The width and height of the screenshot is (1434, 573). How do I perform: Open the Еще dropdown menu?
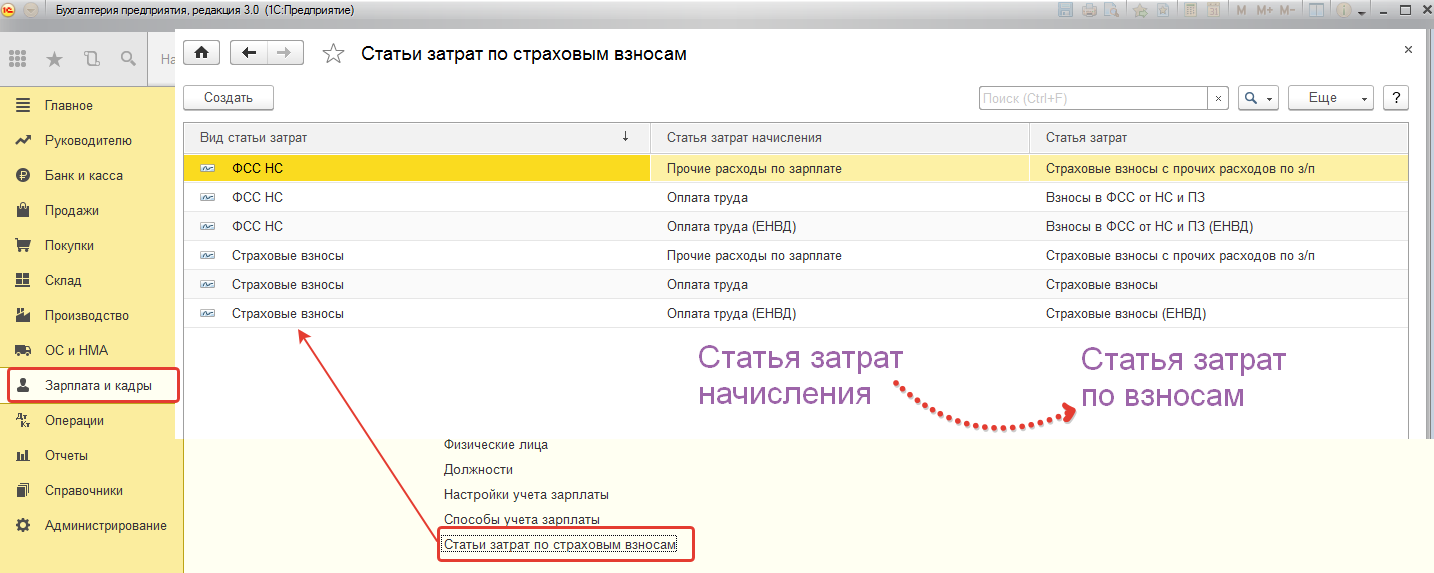coord(1331,98)
